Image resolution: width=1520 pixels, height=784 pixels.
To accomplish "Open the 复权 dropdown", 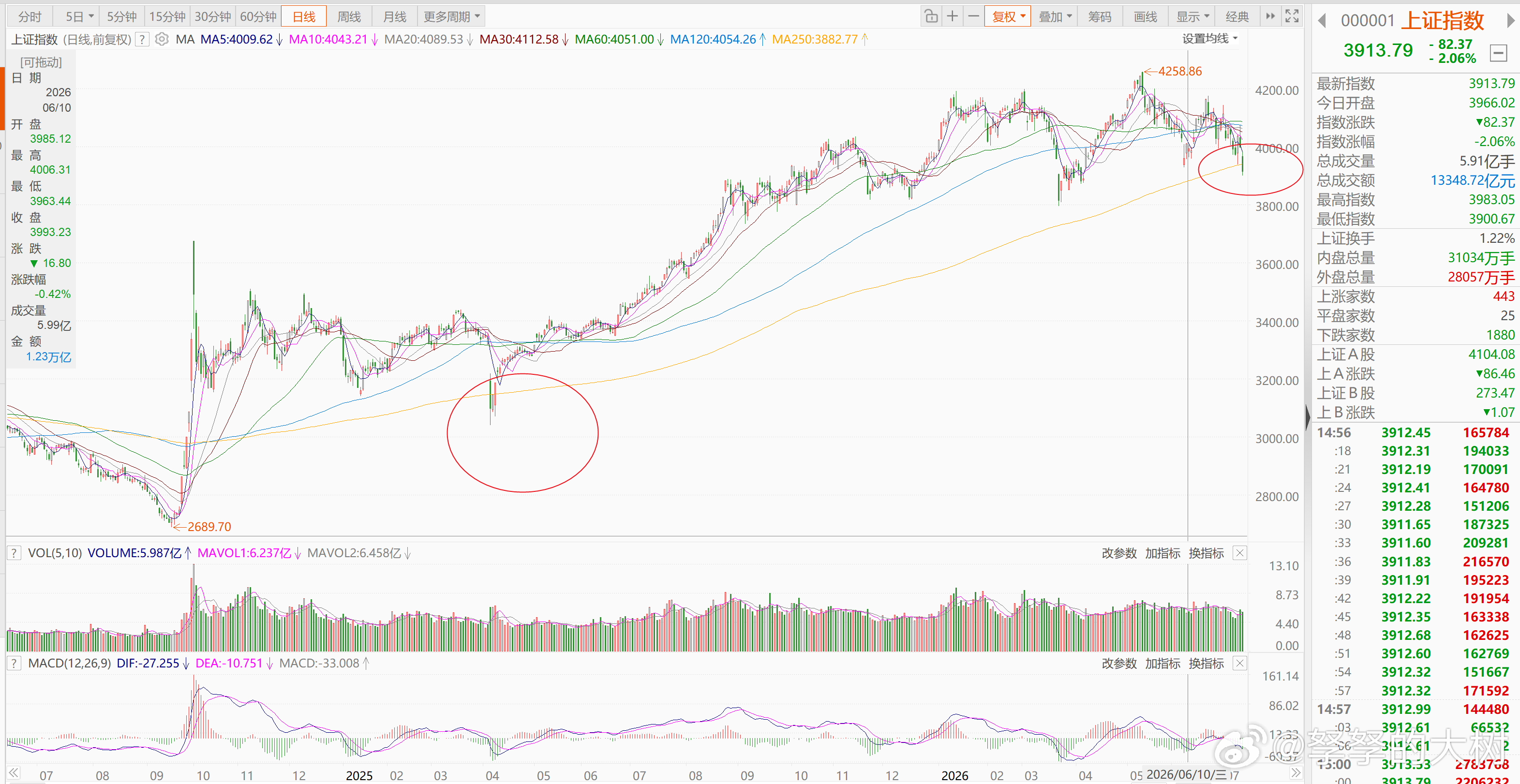I will (x=1008, y=16).
